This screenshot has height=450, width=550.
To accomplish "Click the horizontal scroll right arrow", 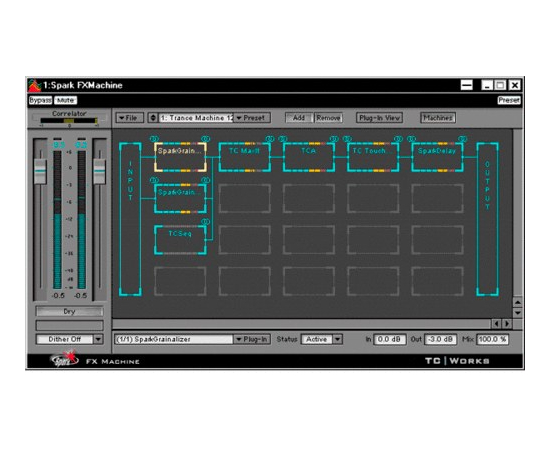I will coord(507,324).
